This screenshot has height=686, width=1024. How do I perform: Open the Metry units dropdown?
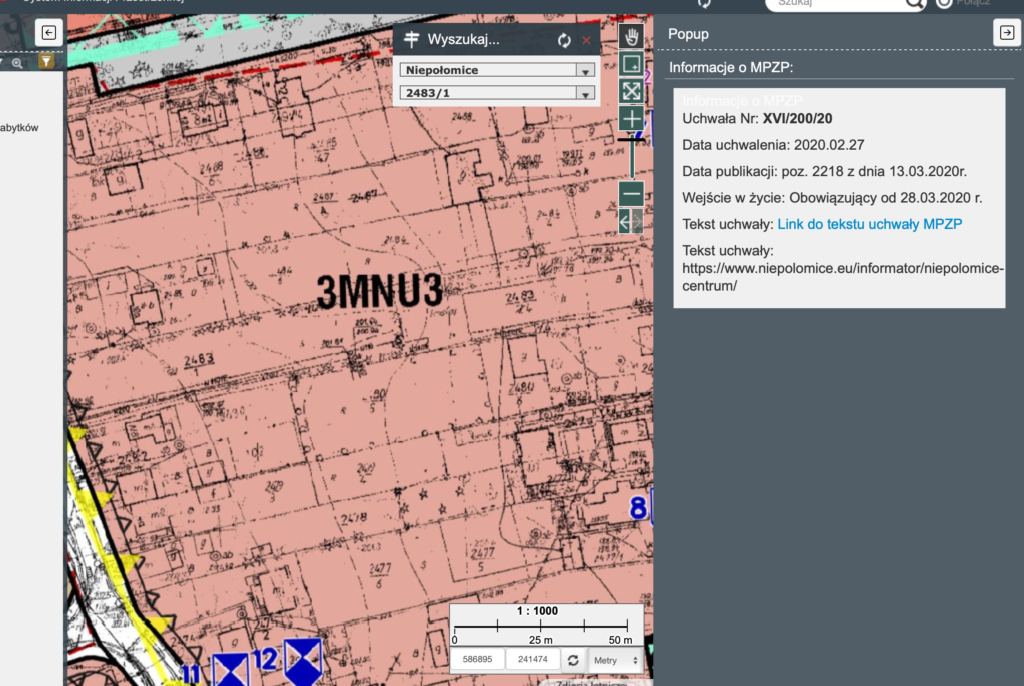pyautogui.click(x=615, y=660)
